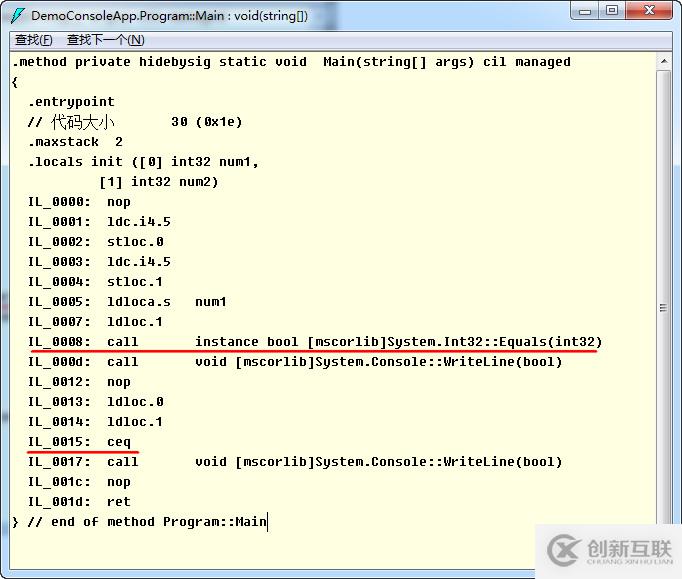Click the .maxstack 2 line
Viewport: 682px width, 579px height.
coord(76,142)
